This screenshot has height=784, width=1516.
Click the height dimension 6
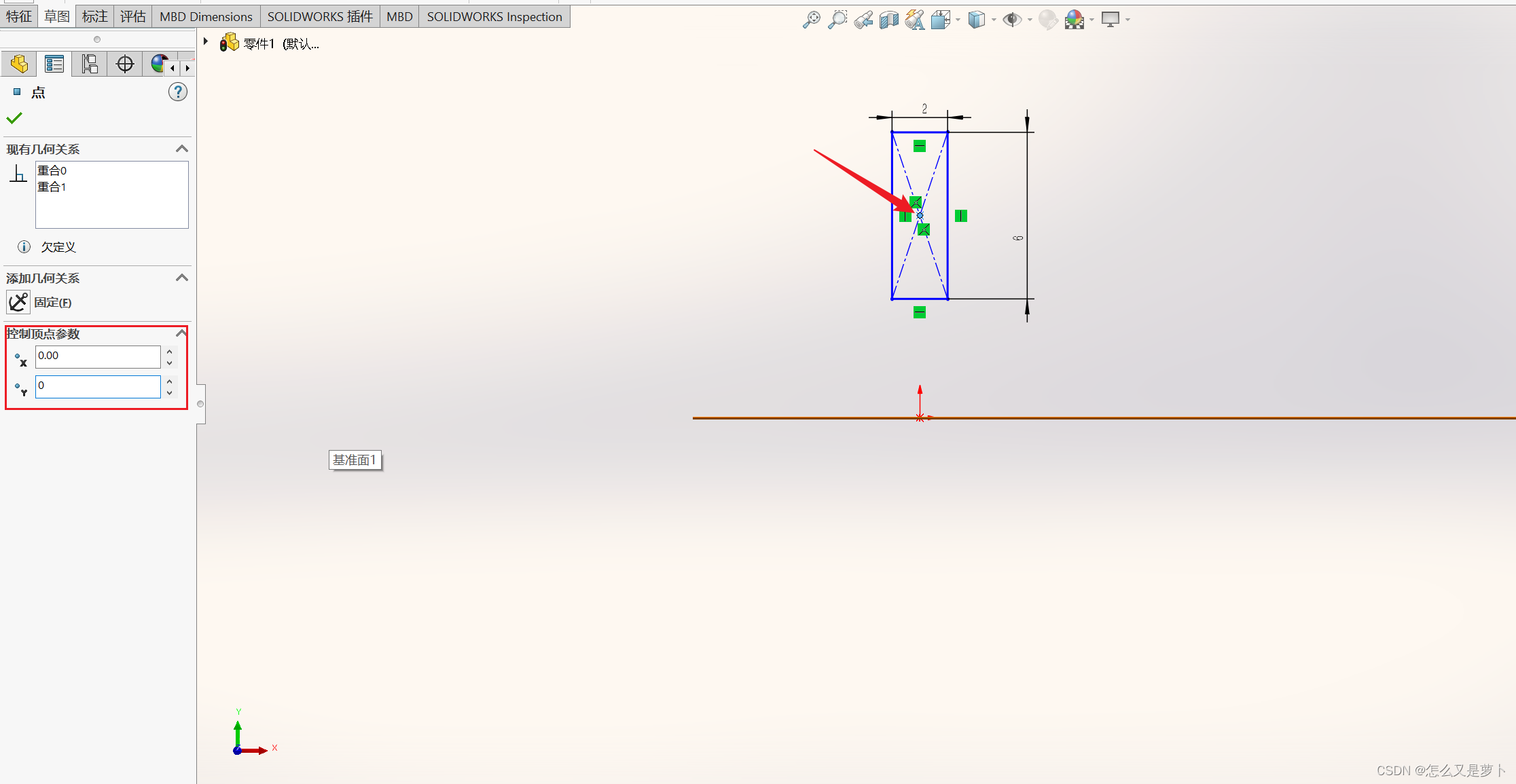pos(1018,238)
